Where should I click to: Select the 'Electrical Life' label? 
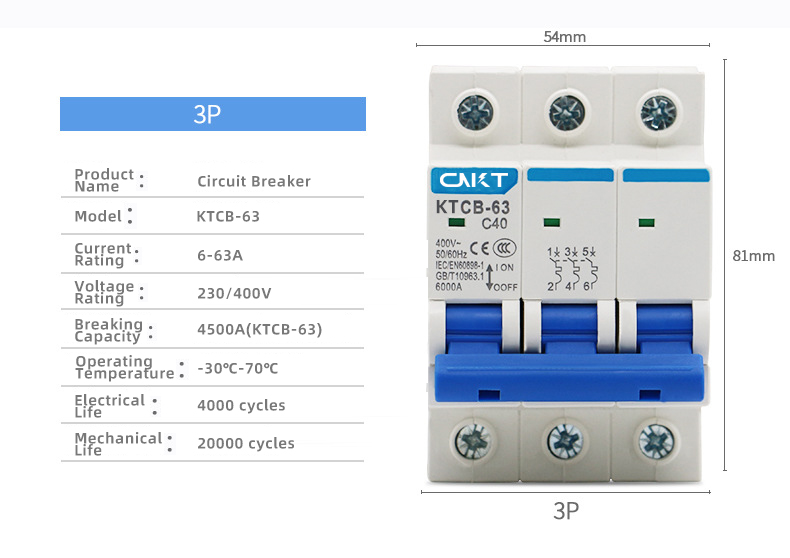(x=110, y=406)
